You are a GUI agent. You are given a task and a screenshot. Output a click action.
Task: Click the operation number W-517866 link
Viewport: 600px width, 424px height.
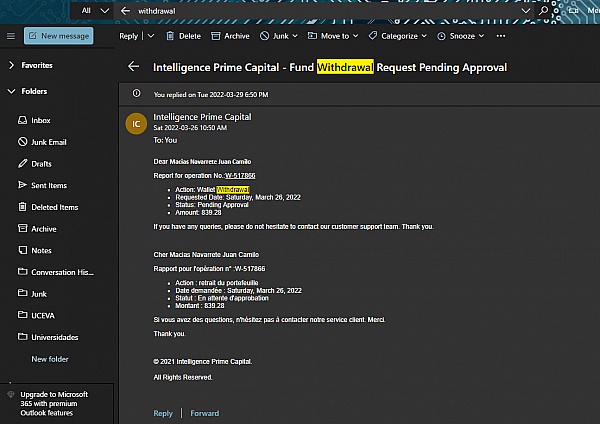(240, 176)
